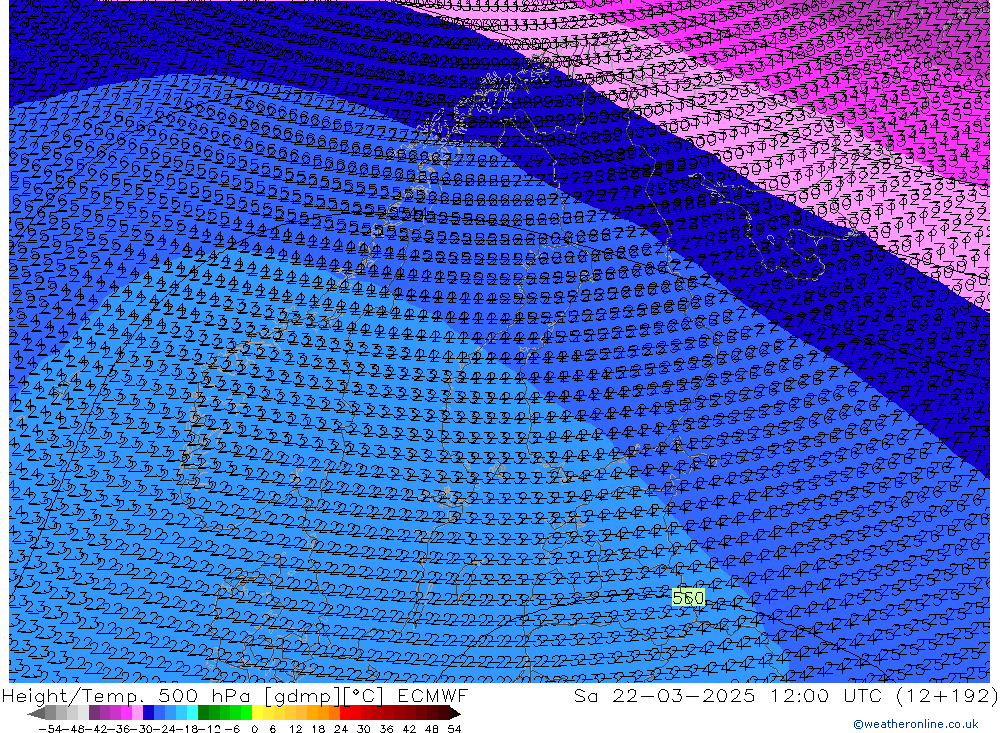
Task: Click the ECMWF model name text
Action: 432,696
